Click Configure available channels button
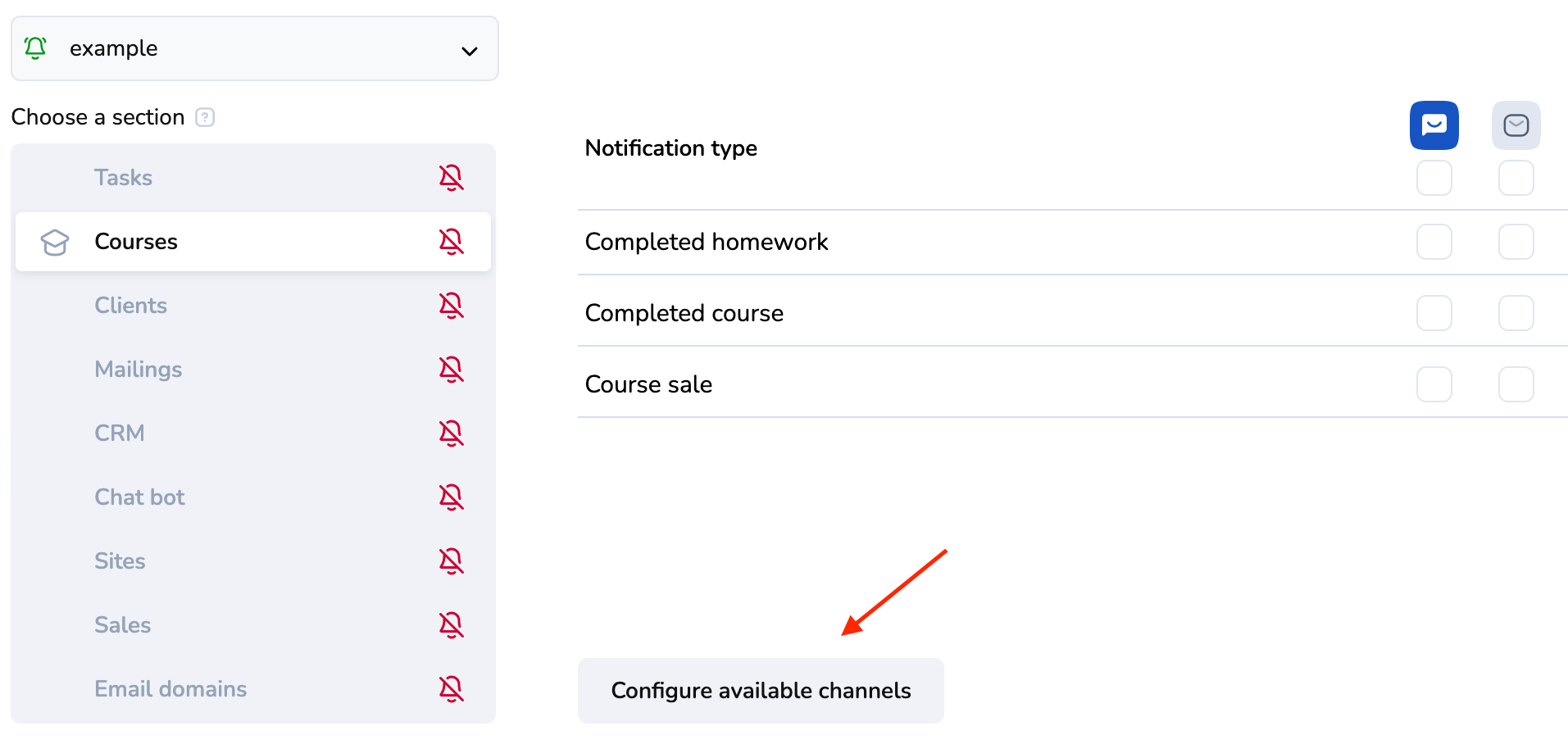Viewport: 1568px width, 749px height. 761,691
